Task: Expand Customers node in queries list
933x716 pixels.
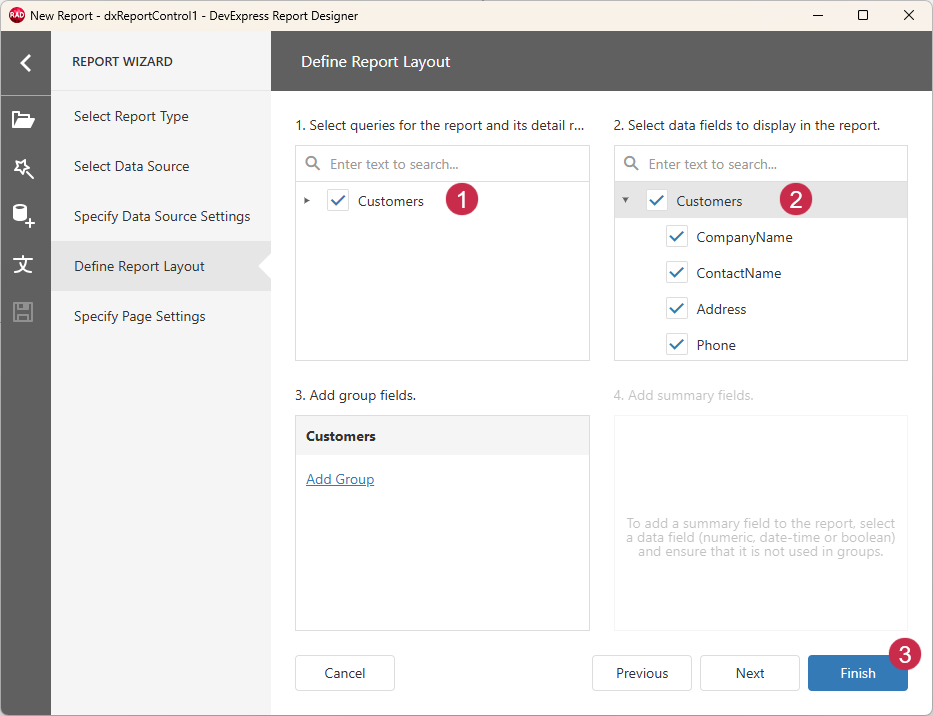Action: (x=307, y=201)
